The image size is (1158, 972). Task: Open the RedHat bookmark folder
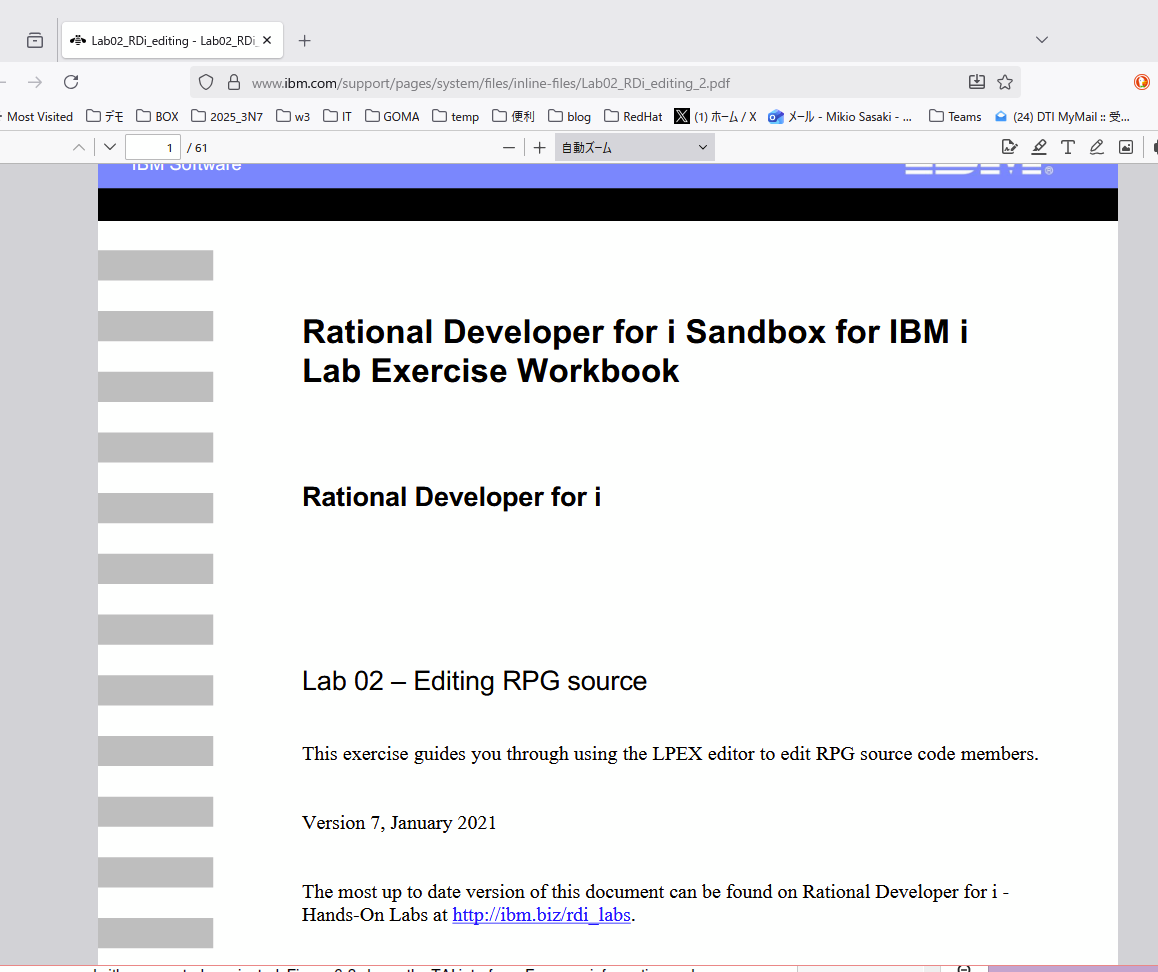tap(633, 117)
